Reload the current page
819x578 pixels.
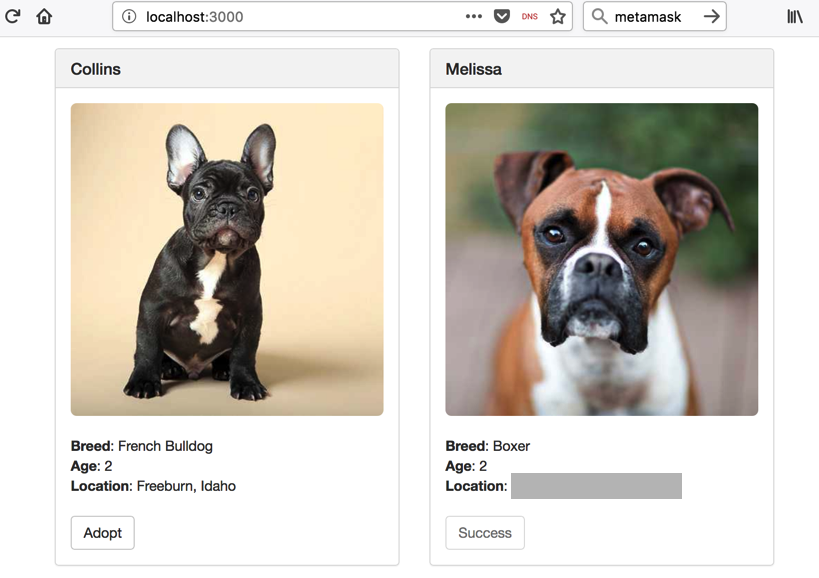[13, 16]
